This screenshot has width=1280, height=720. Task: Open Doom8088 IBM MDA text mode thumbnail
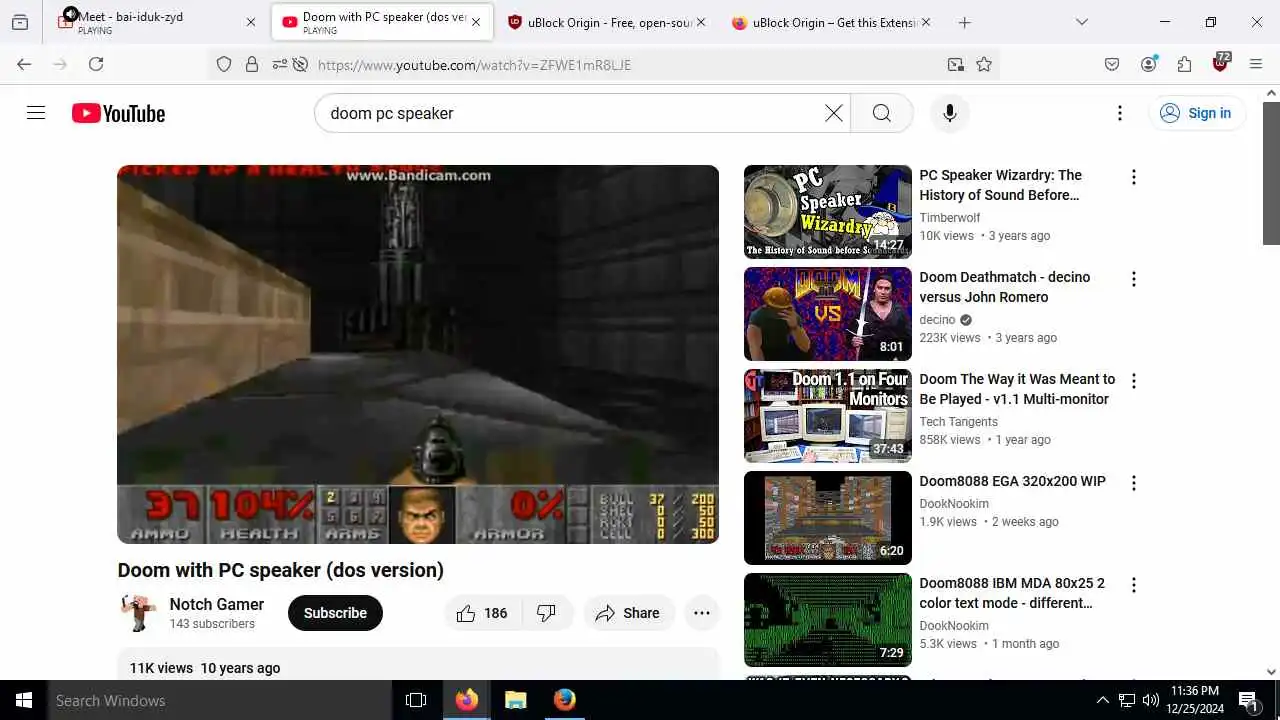pyautogui.click(x=828, y=620)
